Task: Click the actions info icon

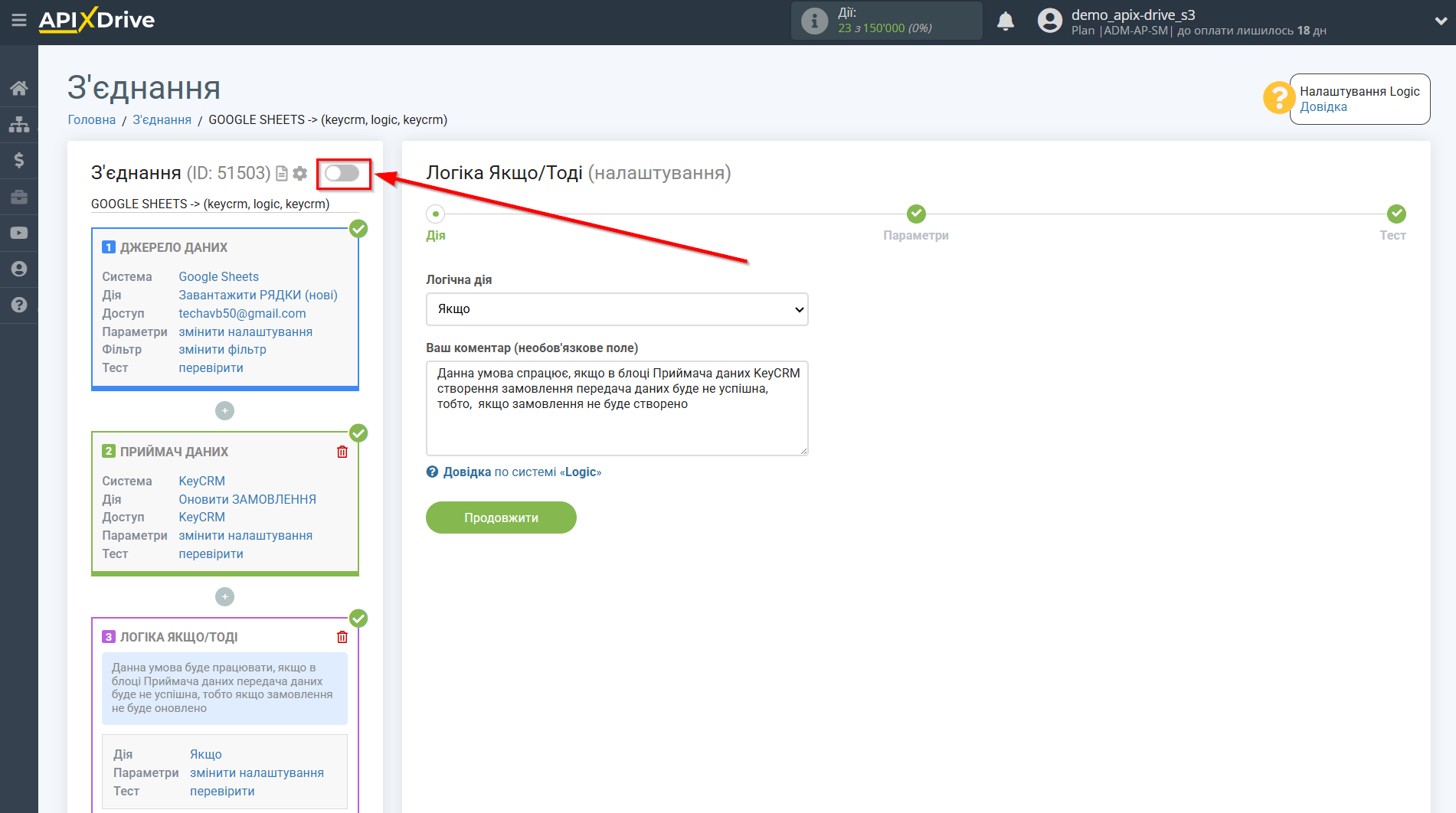Action: click(x=814, y=21)
